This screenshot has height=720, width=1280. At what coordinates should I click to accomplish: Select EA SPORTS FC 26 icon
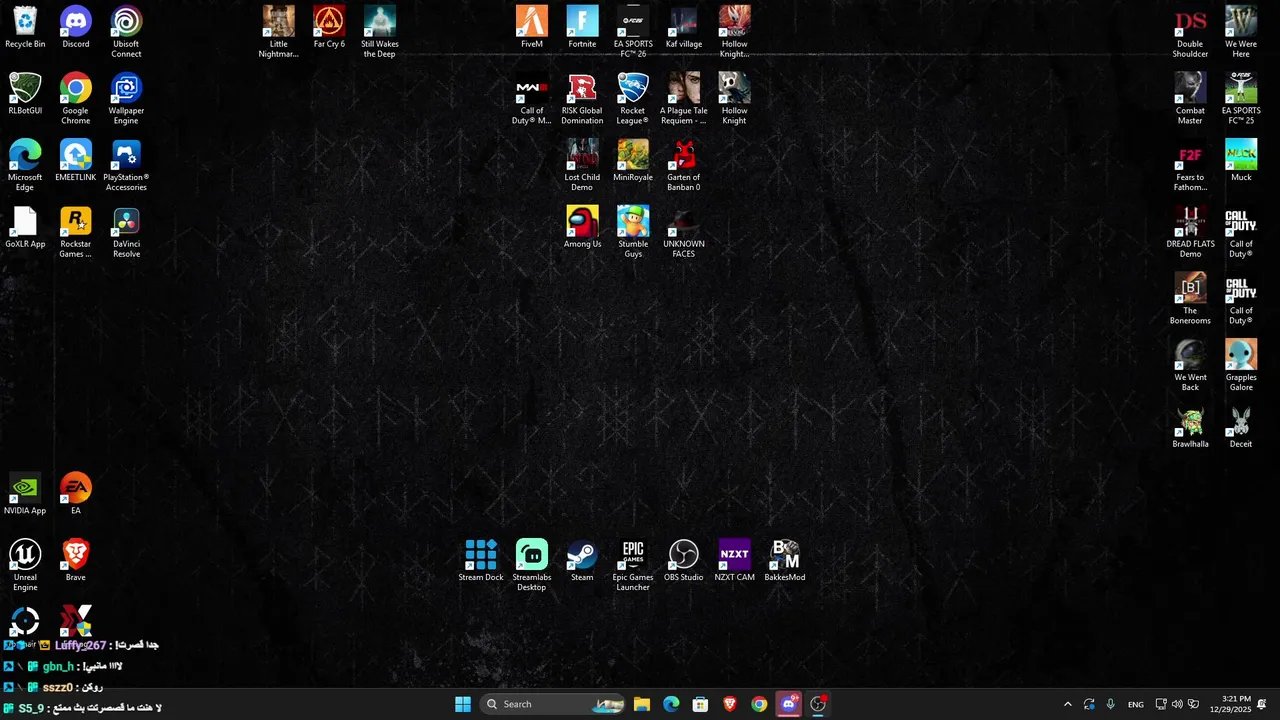633,32
